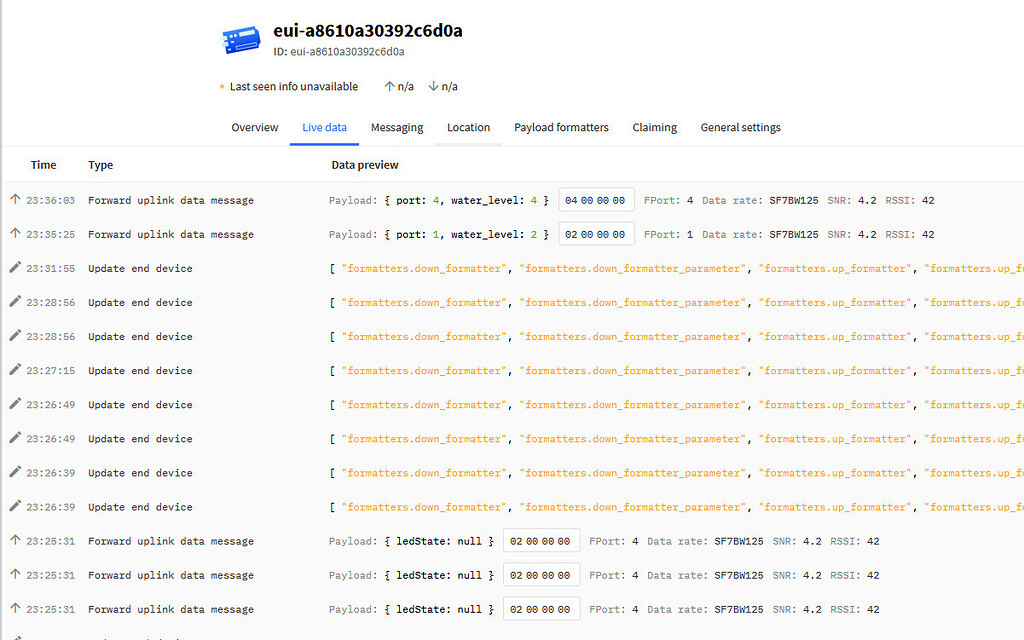Click the last seen status dot
This screenshot has width=1024, height=640.
pyautogui.click(x=222, y=87)
